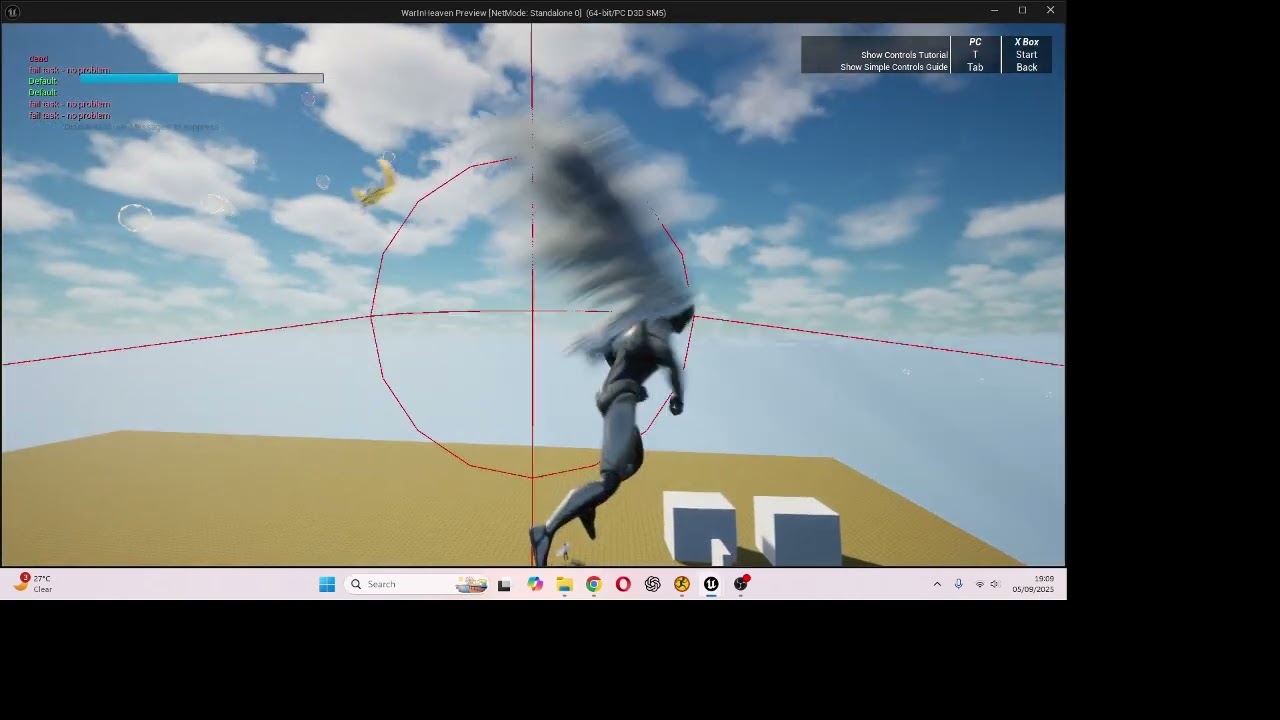The height and width of the screenshot is (720, 1280).
Task: Open the dark round icon with red badge
Action: (741, 584)
